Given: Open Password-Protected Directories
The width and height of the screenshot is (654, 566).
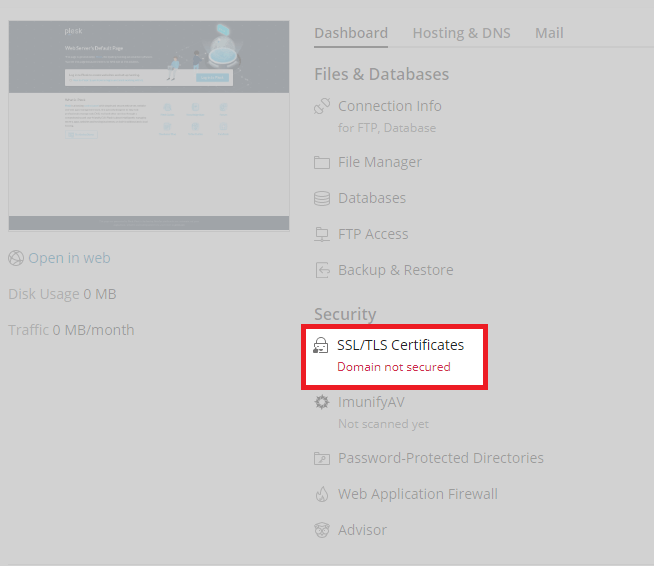Looking at the screenshot, I should pos(441,458).
